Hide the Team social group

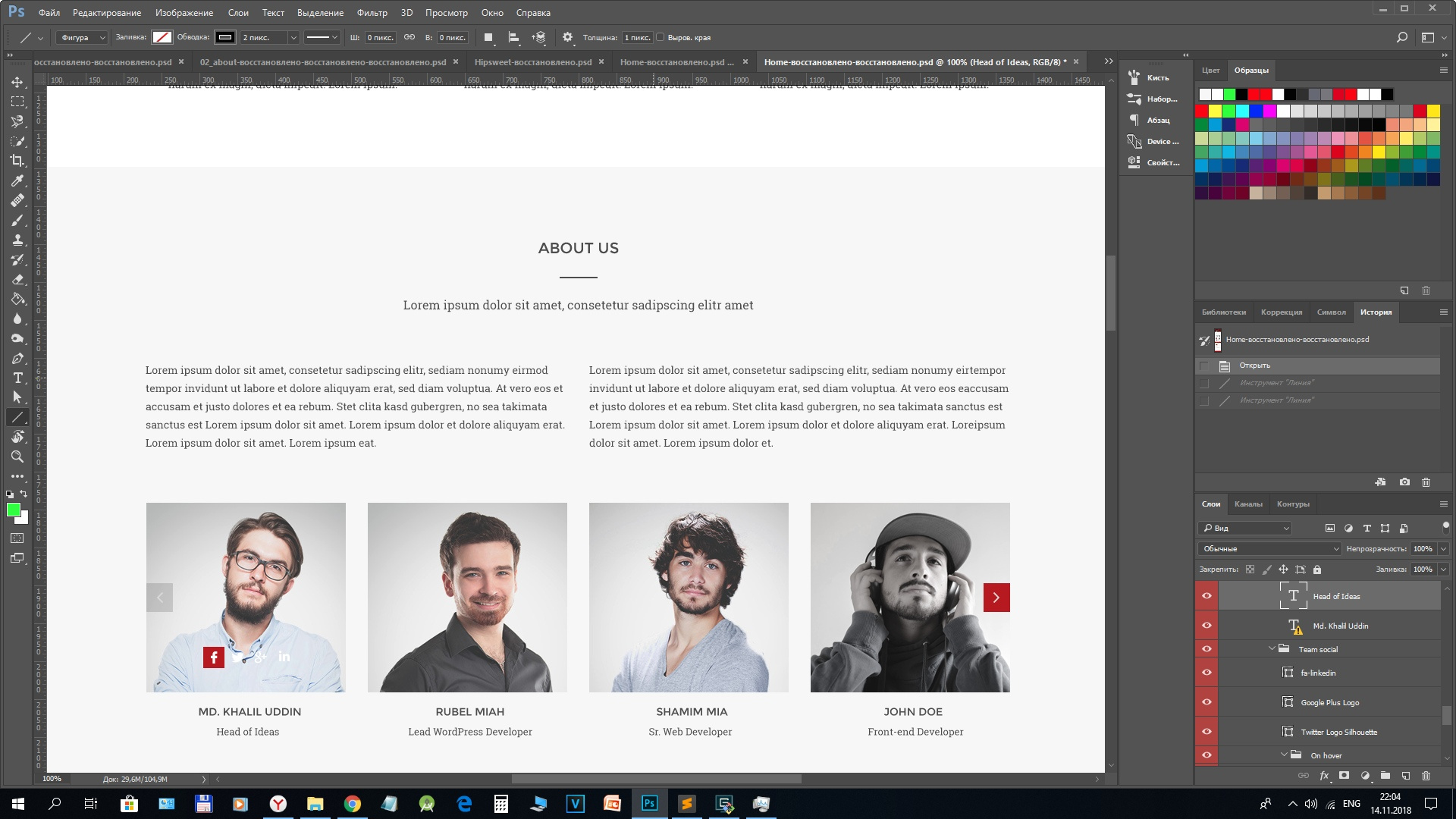click(x=1207, y=649)
